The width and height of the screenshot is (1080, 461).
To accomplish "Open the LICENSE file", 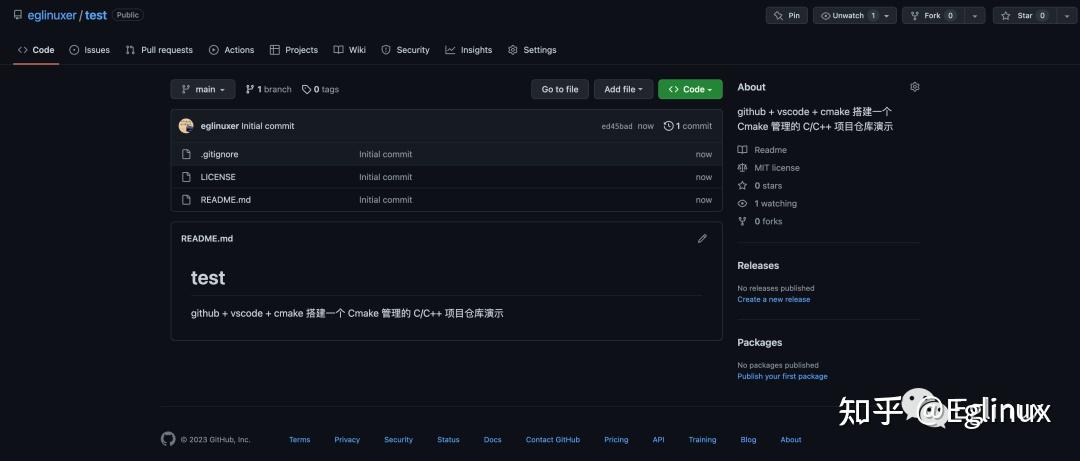I will pyautogui.click(x=218, y=177).
